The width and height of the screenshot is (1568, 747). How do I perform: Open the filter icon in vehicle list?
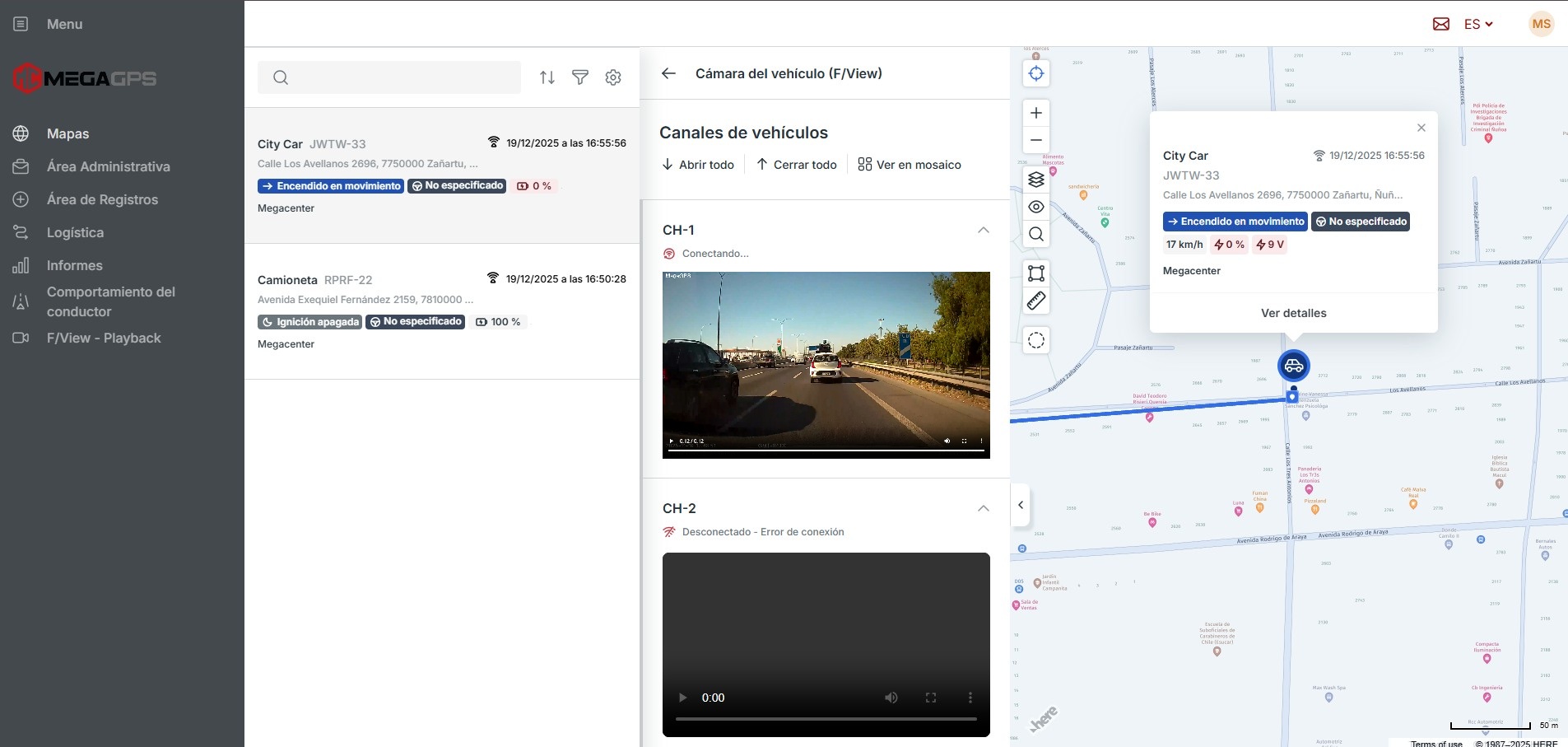580,77
